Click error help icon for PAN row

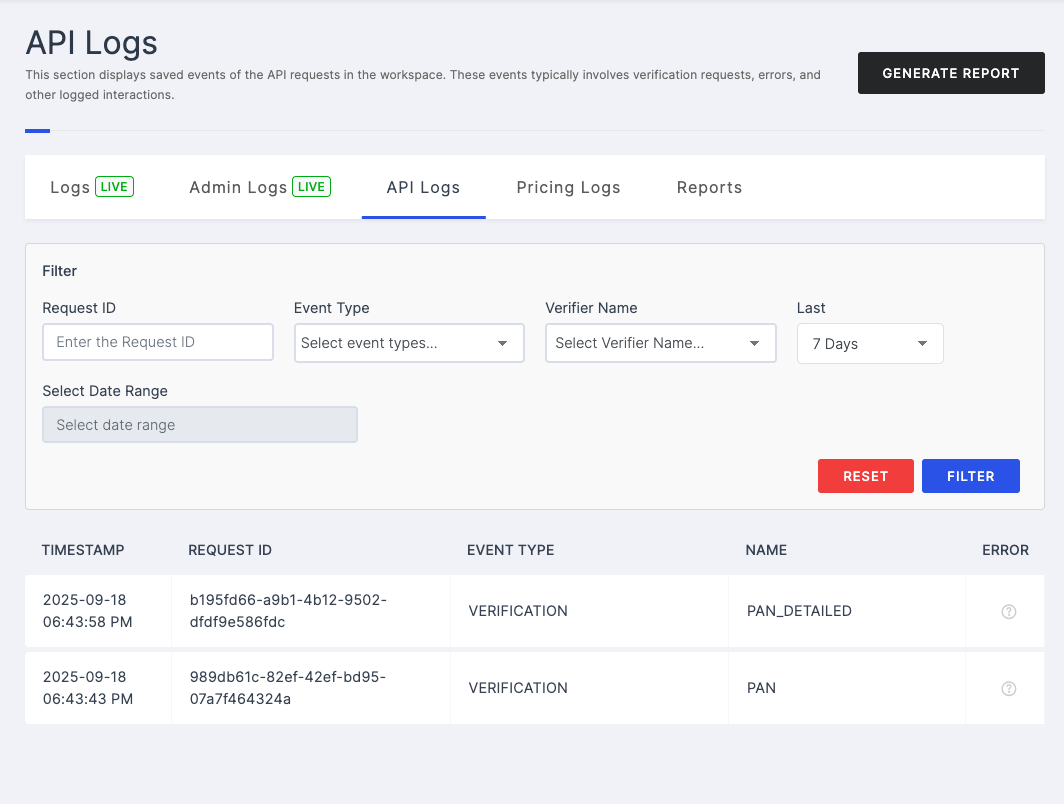point(1008,689)
